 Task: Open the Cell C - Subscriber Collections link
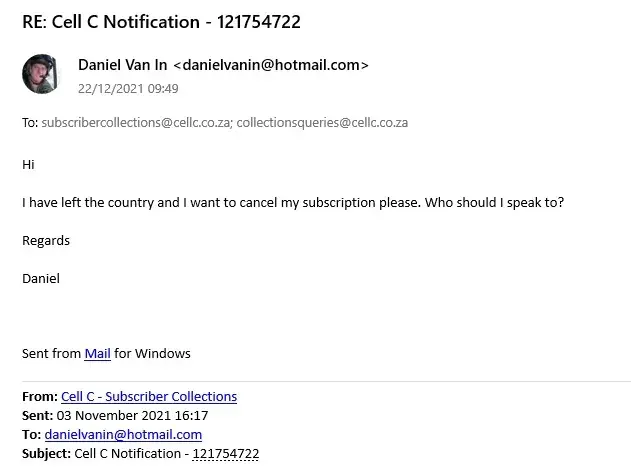(149, 397)
